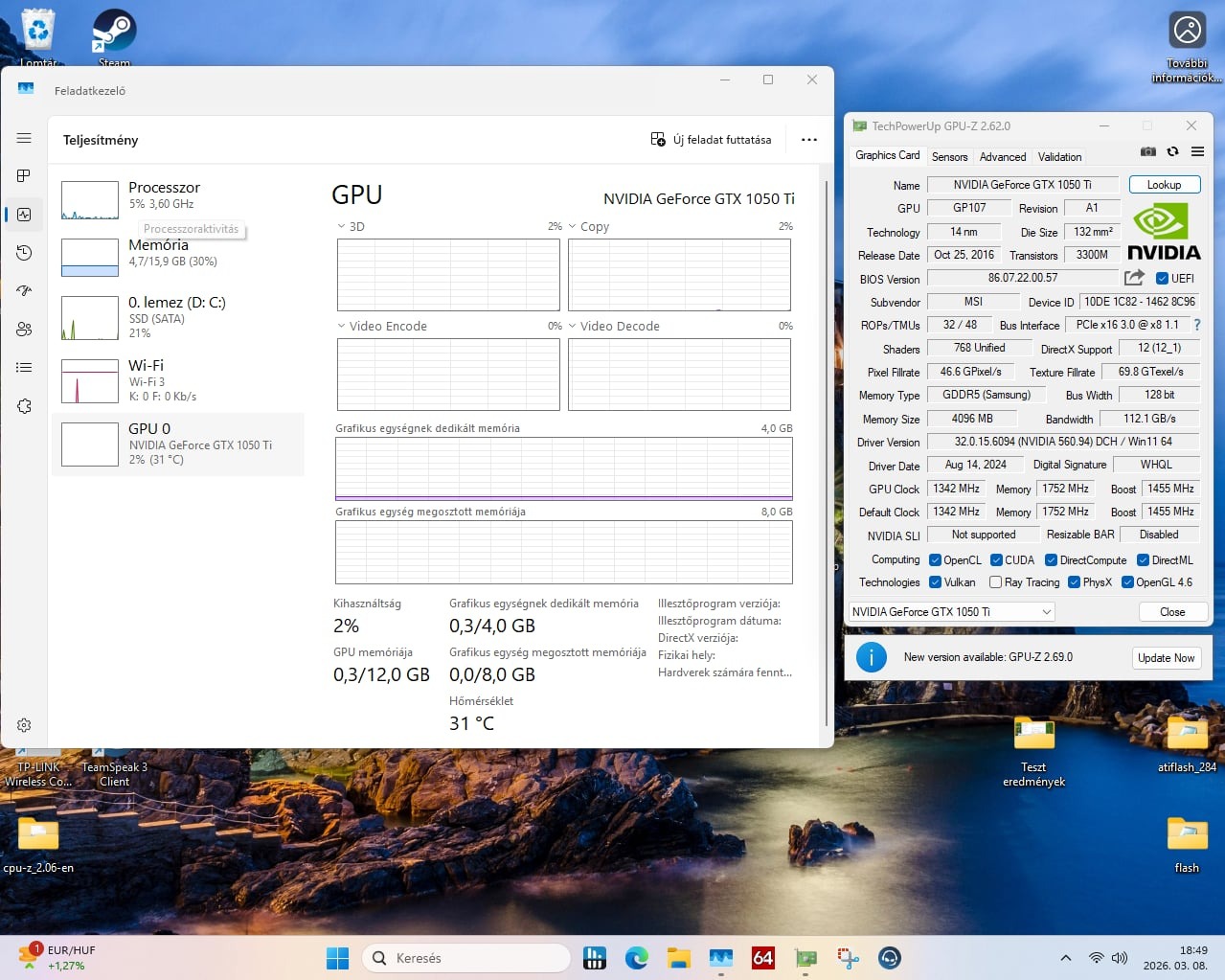This screenshot has height=980, width=1225.
Task: Open the Windows Start menu
Action: (x=338, y=958)
